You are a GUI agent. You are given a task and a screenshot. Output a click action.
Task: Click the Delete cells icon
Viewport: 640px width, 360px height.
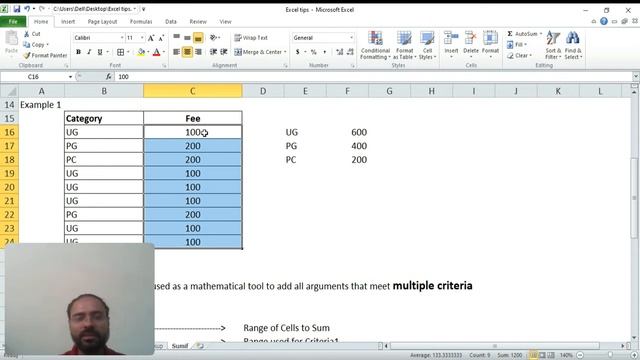click(x=471, y=39)
